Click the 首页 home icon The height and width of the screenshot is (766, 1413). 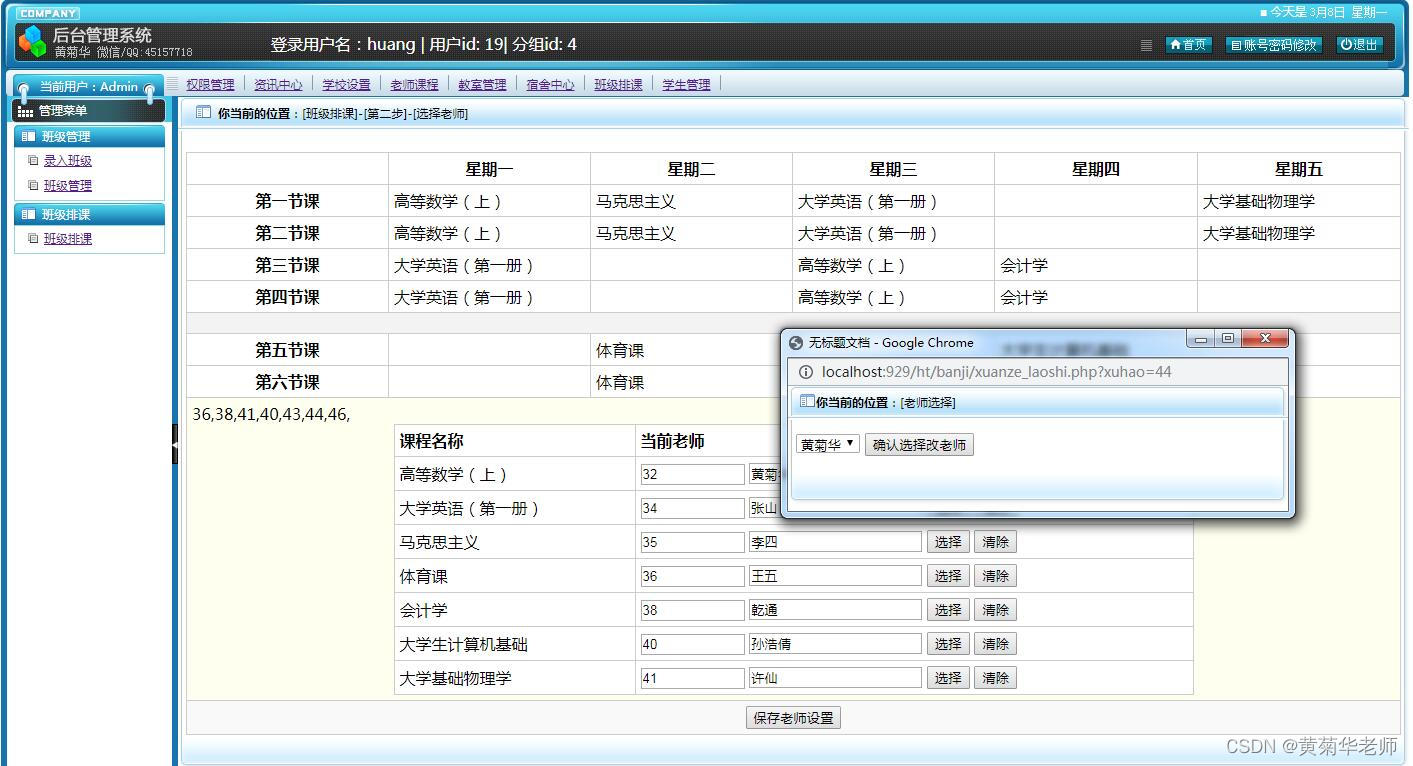coord(1175,44)
